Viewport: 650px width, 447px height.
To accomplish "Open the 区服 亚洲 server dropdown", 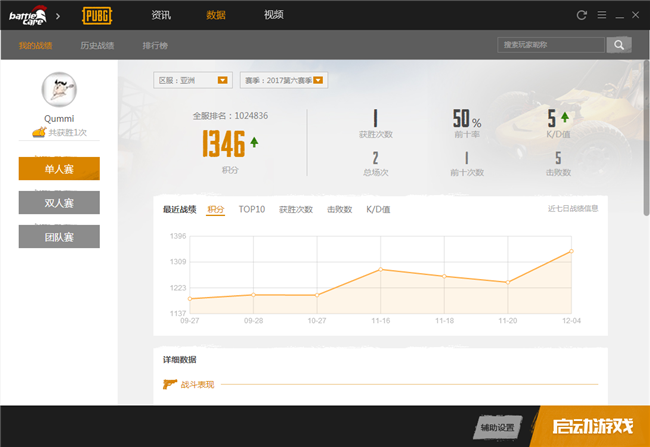I will coord(193,80).
